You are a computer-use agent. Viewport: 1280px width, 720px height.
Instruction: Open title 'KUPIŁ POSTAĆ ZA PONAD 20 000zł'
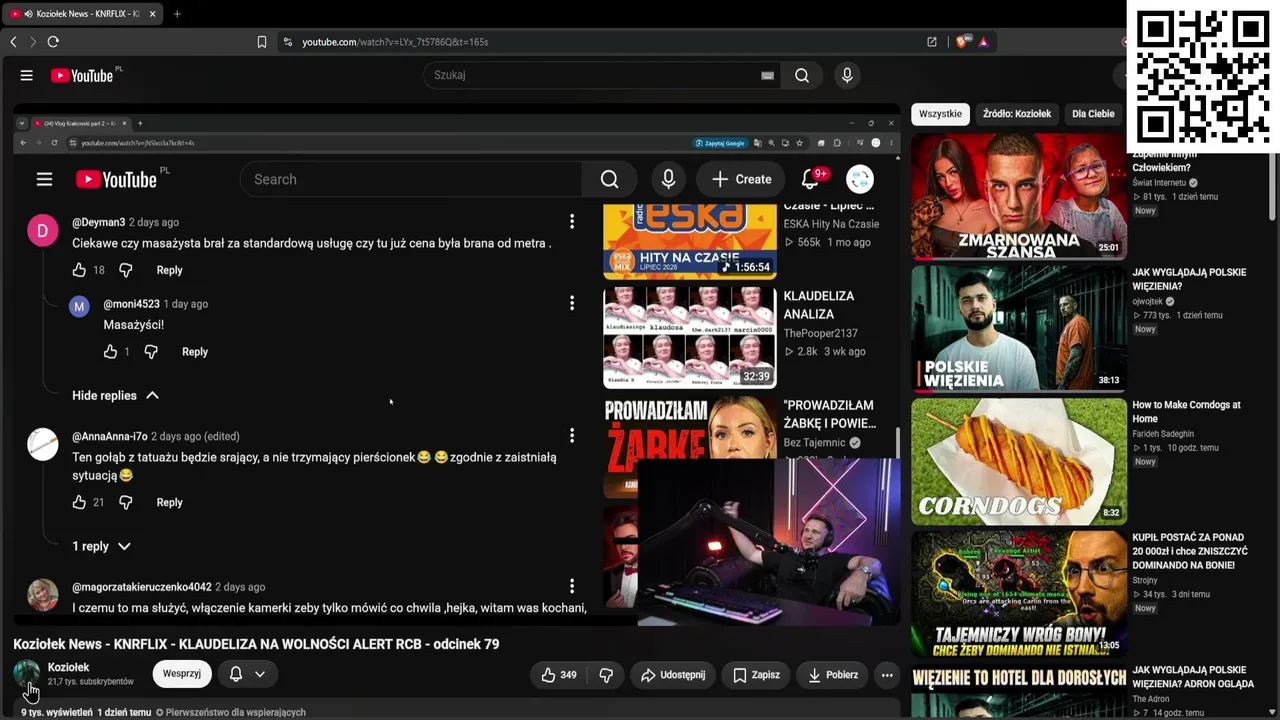coord(1190,551)
